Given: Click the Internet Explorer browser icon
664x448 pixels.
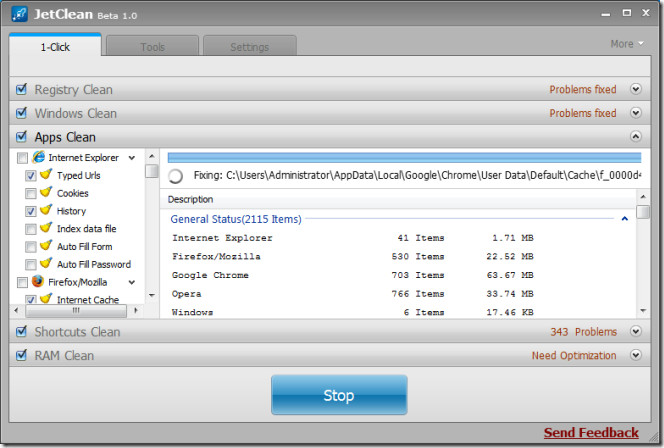Looking at the screenshot, I should click(x=39, y=157).
